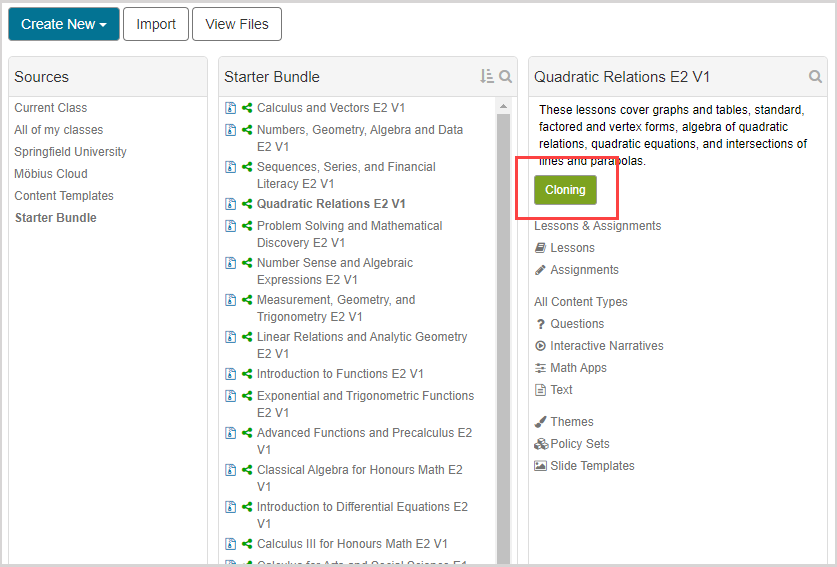837x567 pixels.
Task: Click the Import button
Action: 156,24
